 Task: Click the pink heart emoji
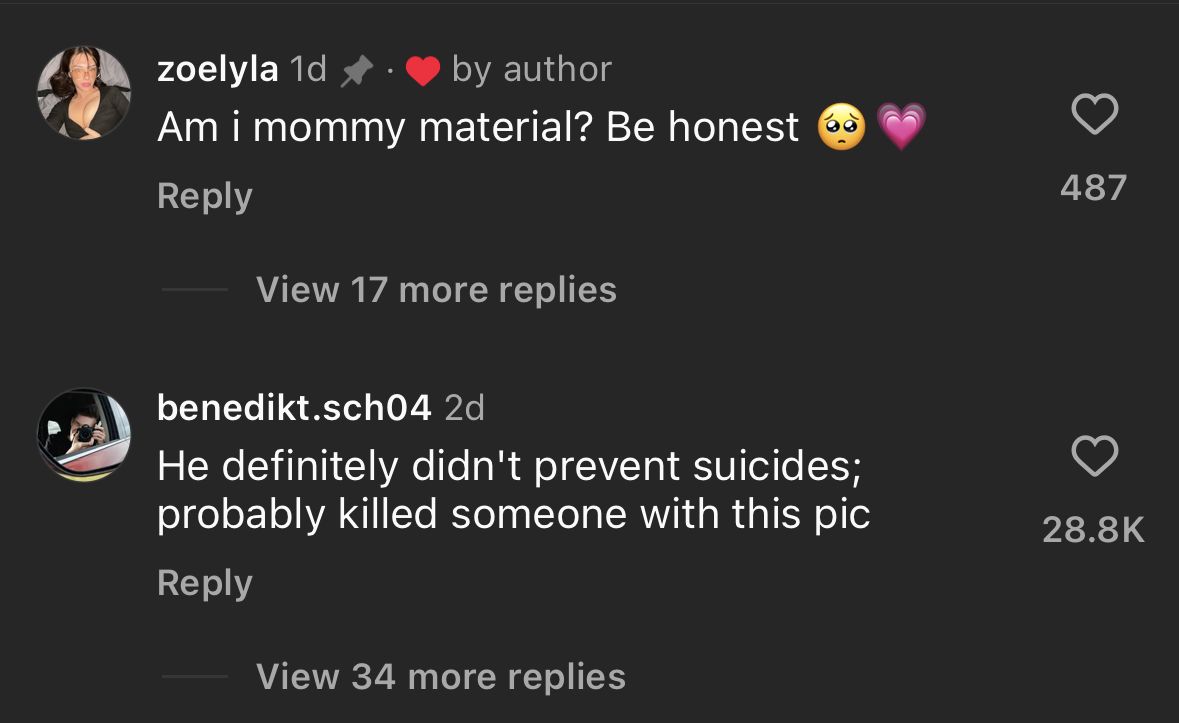click(901, 128)
